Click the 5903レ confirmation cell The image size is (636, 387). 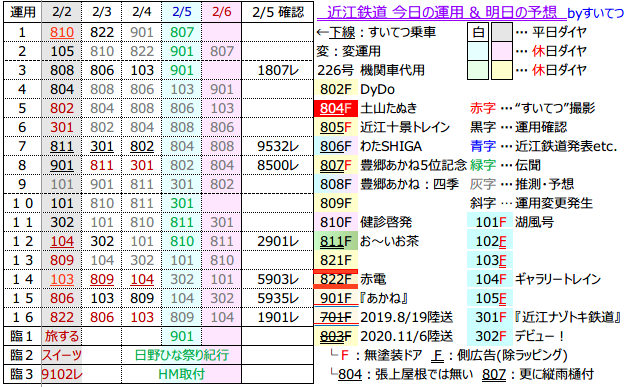coord(278,279)
